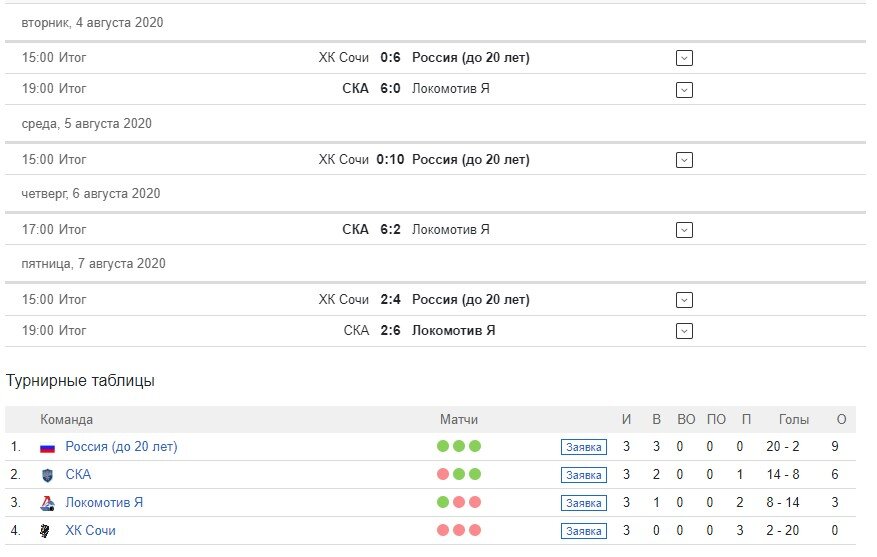
Task: Open Заявка roster for Россия (до 20 лет)
Action: pos(583,447)
